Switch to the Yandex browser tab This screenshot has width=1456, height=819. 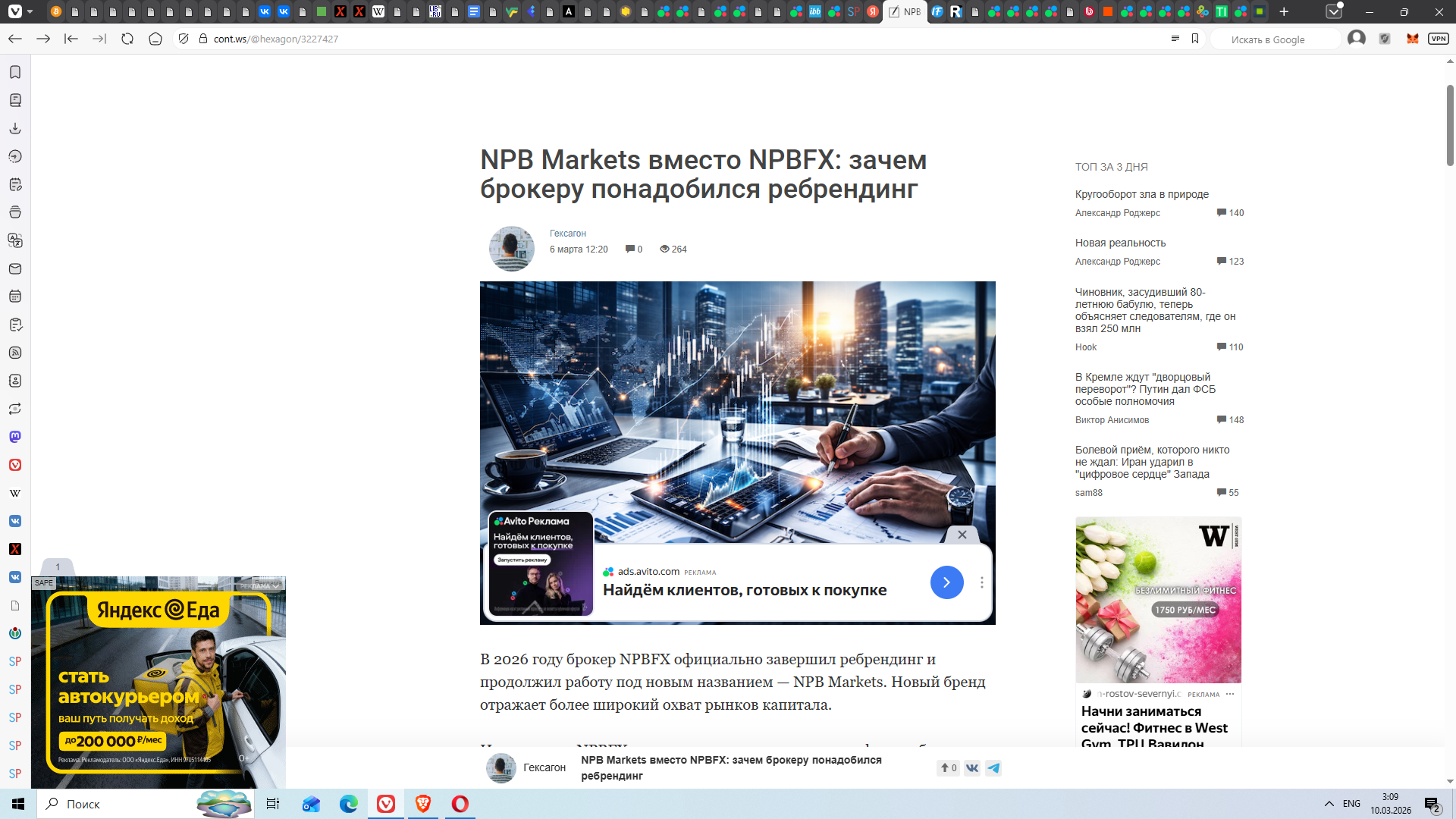click(x=873, y=11)
